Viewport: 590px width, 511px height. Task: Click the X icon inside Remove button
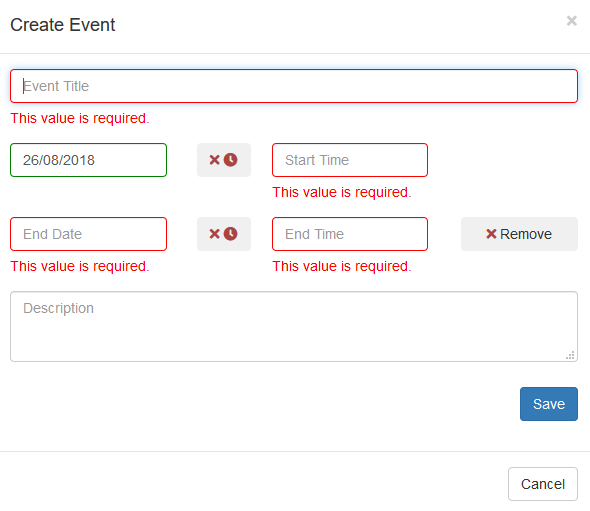coord(491,234)
